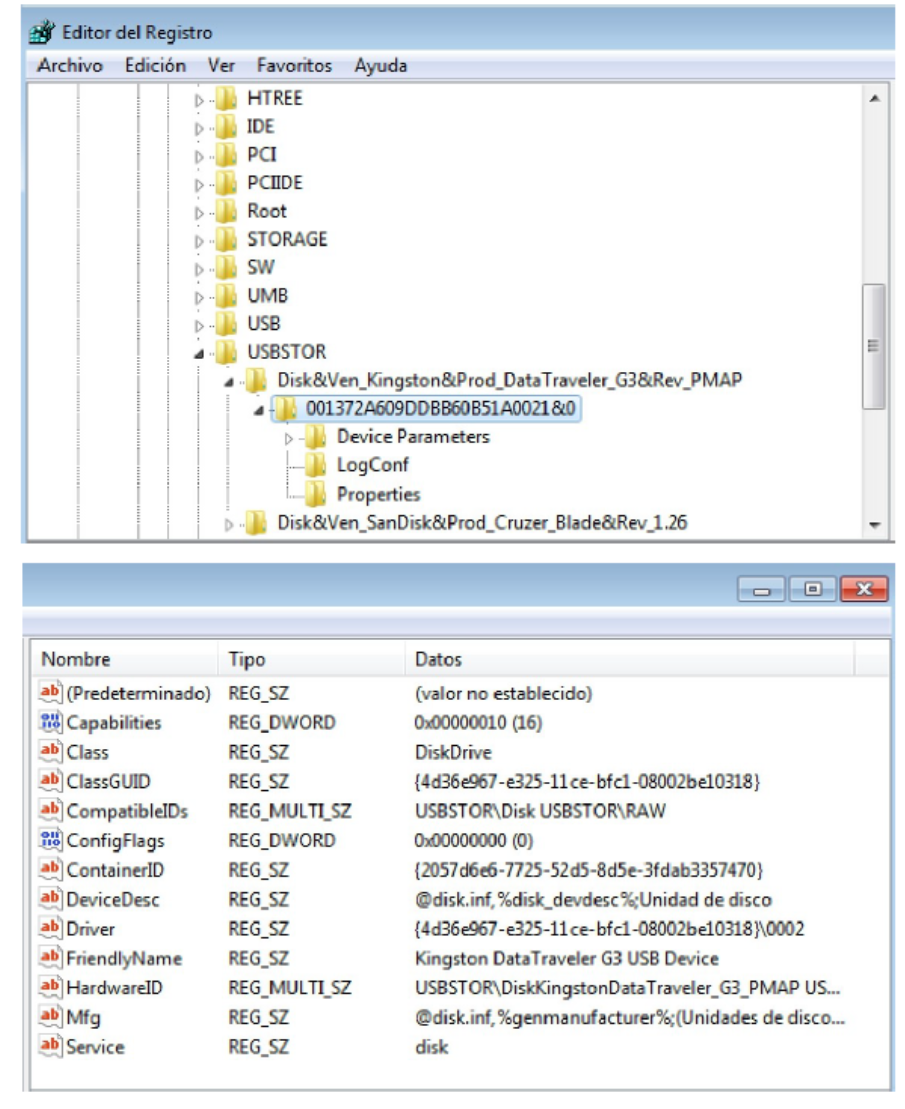Screen dimensions: 905x1109
Task: Click the PCIIDE folder icon
Action: click(226, 183)
